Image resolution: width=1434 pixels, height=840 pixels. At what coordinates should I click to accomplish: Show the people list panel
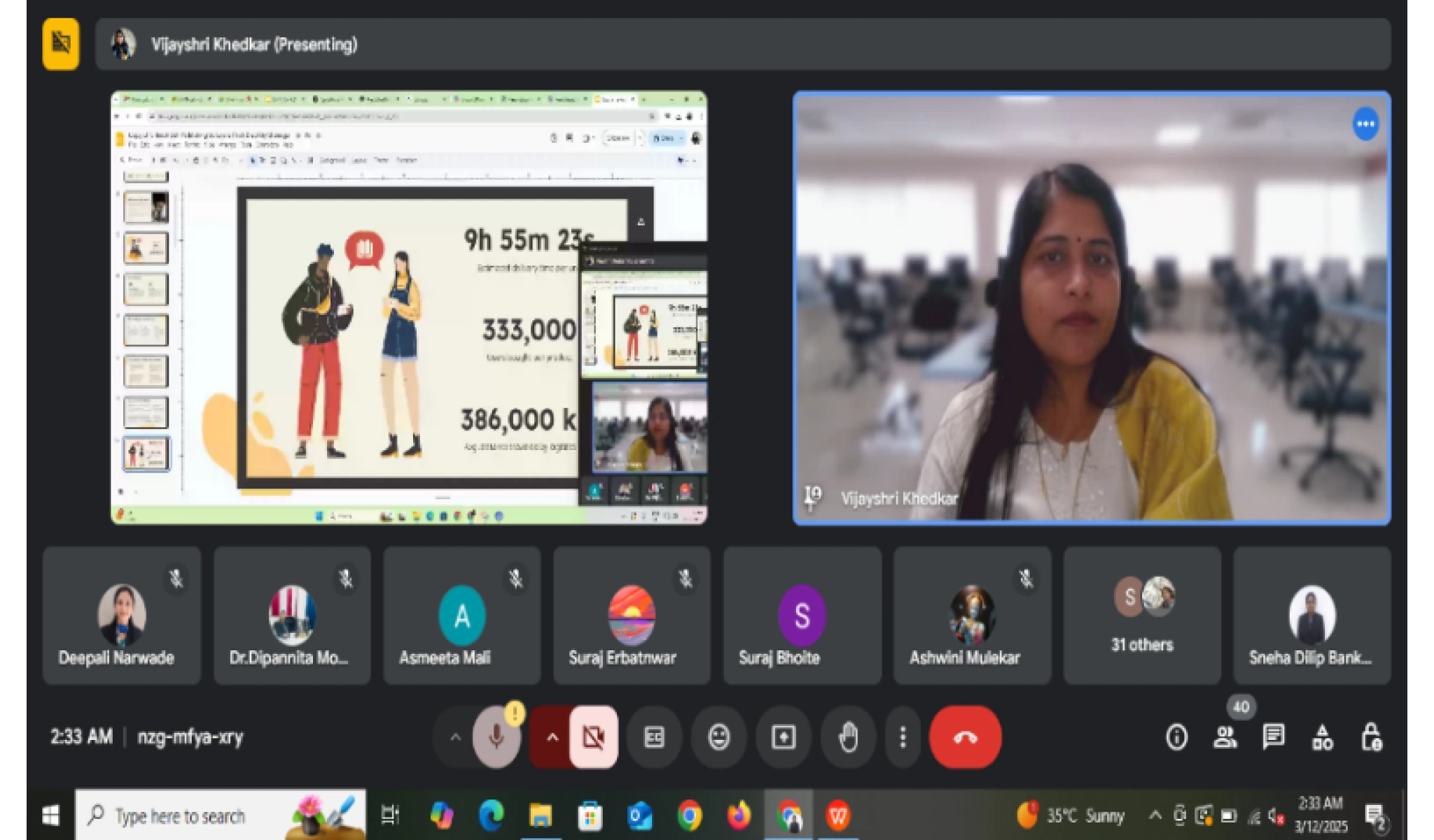click(1225, 737)
